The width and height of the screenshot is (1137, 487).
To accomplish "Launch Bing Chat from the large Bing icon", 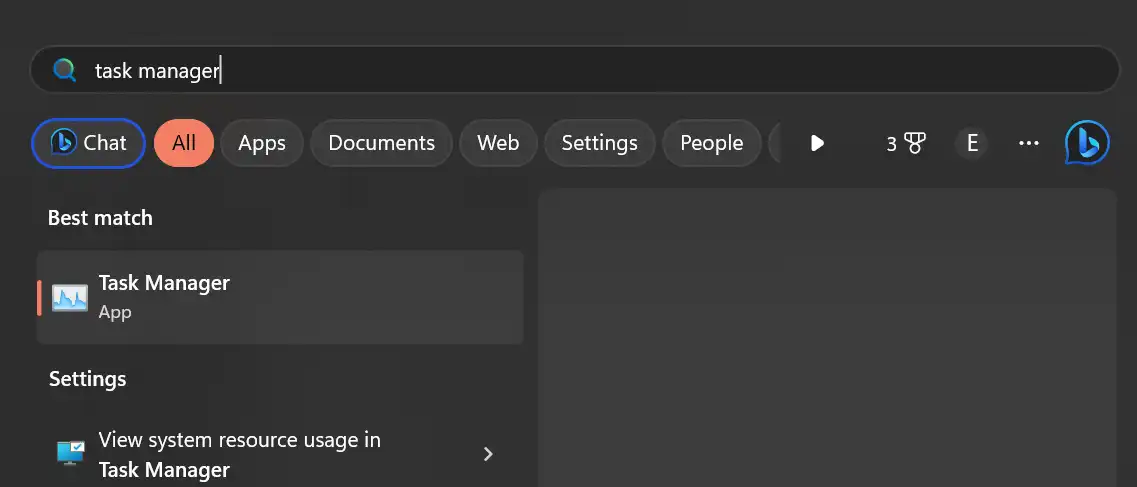I will coord(1087,143).
